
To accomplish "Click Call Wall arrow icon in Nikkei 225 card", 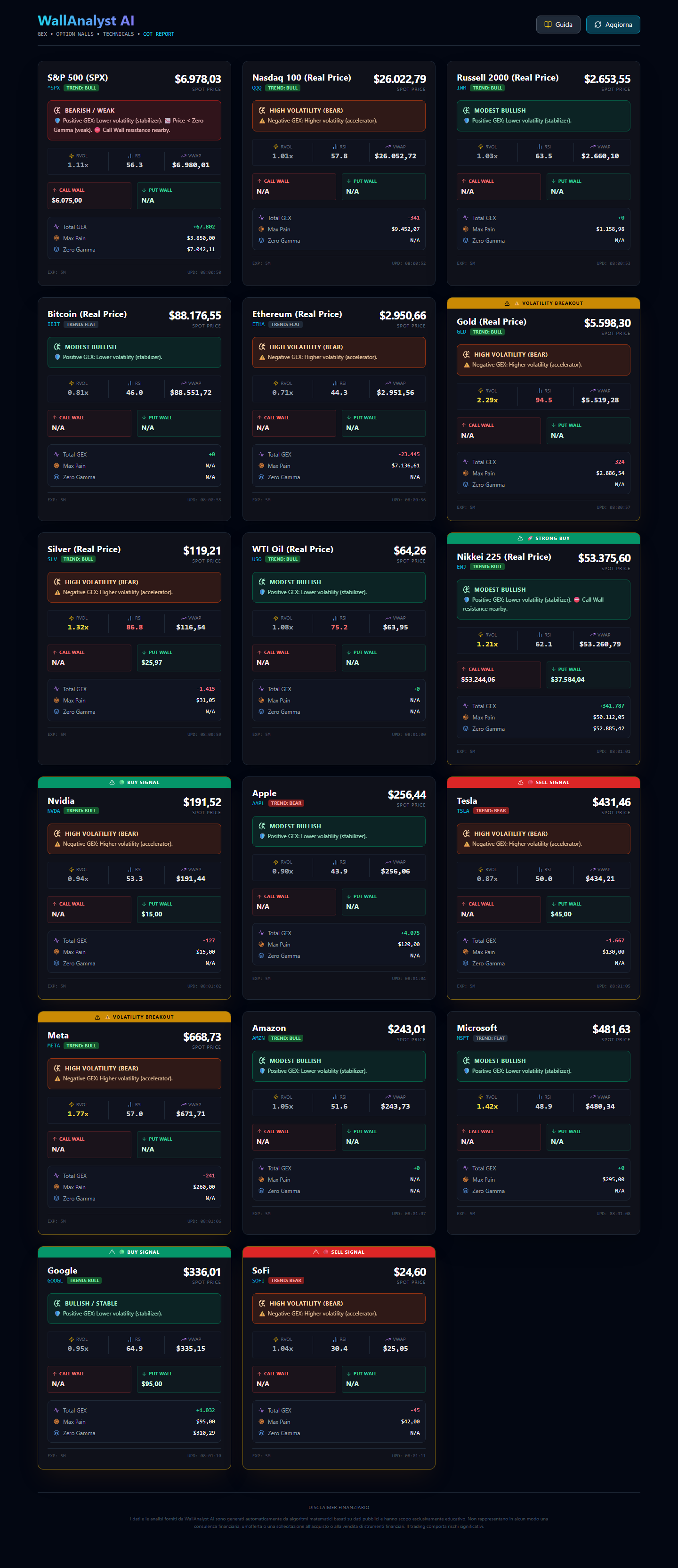I will (x=463, y=669).
